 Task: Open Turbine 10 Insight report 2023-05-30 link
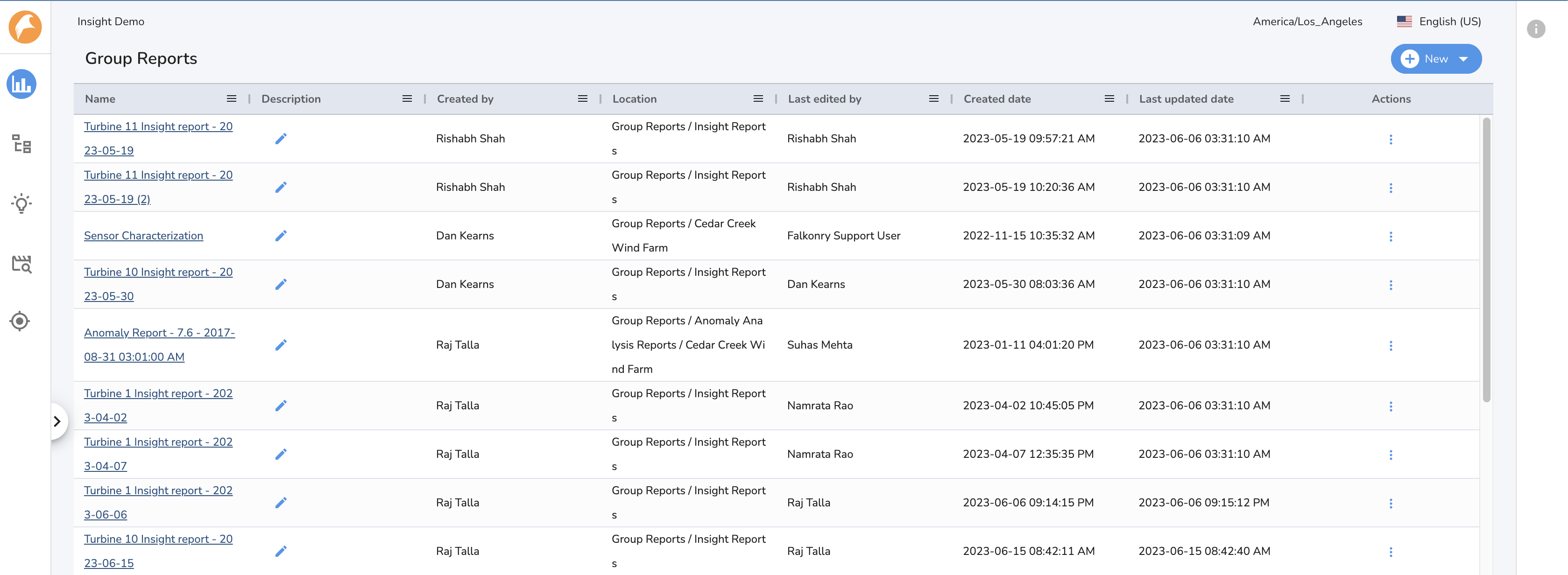158,284
